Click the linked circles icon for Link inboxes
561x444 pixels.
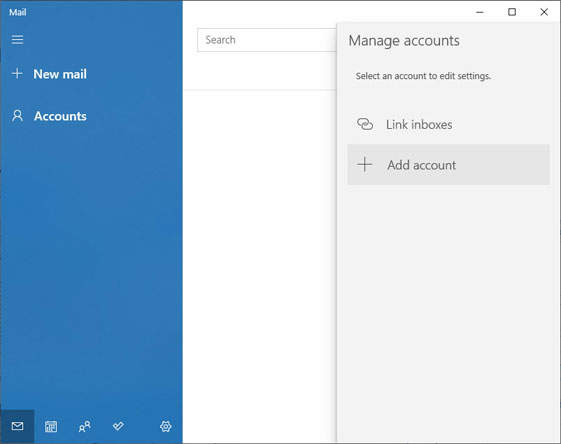365,124
